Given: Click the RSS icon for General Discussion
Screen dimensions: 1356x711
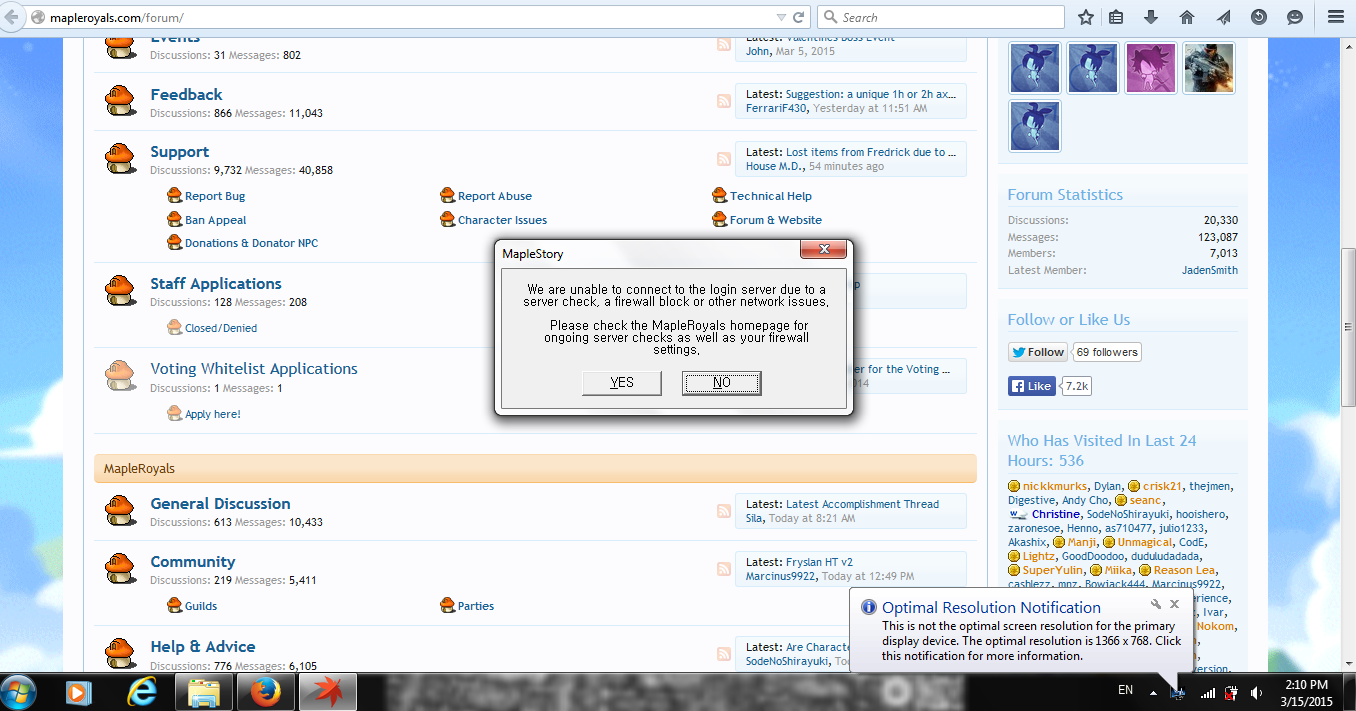Looking at the screenshot, I should [724, 511].
